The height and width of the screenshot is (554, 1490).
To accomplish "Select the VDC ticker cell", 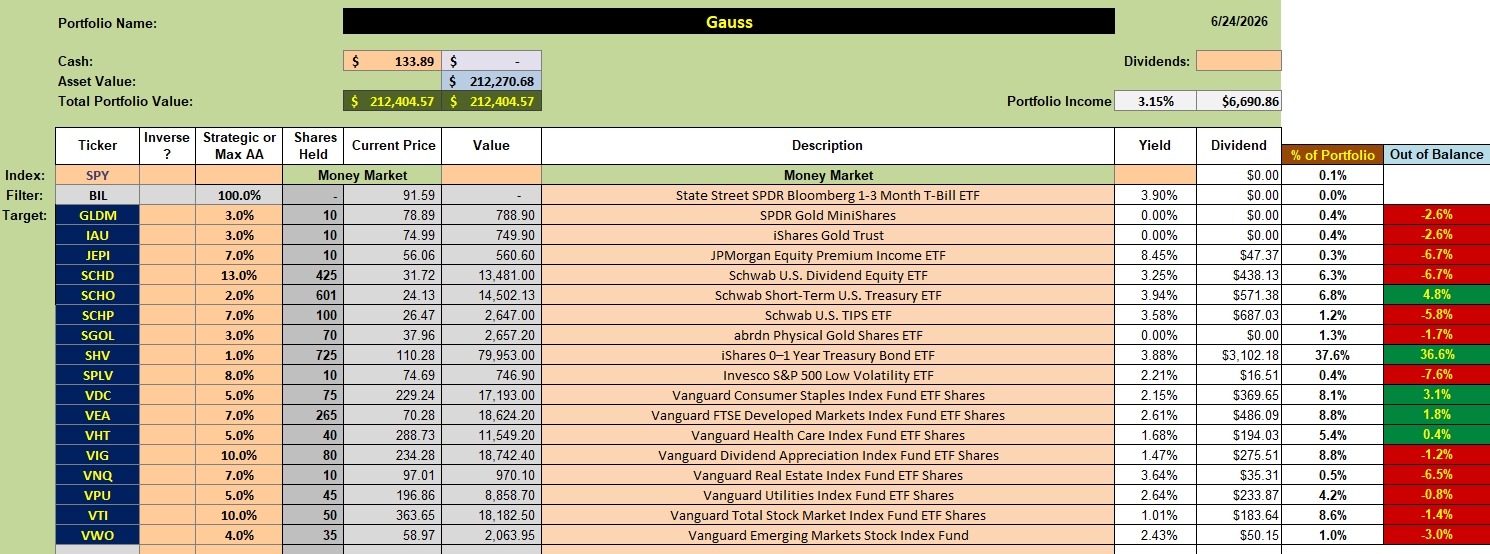I will point(97,395).
